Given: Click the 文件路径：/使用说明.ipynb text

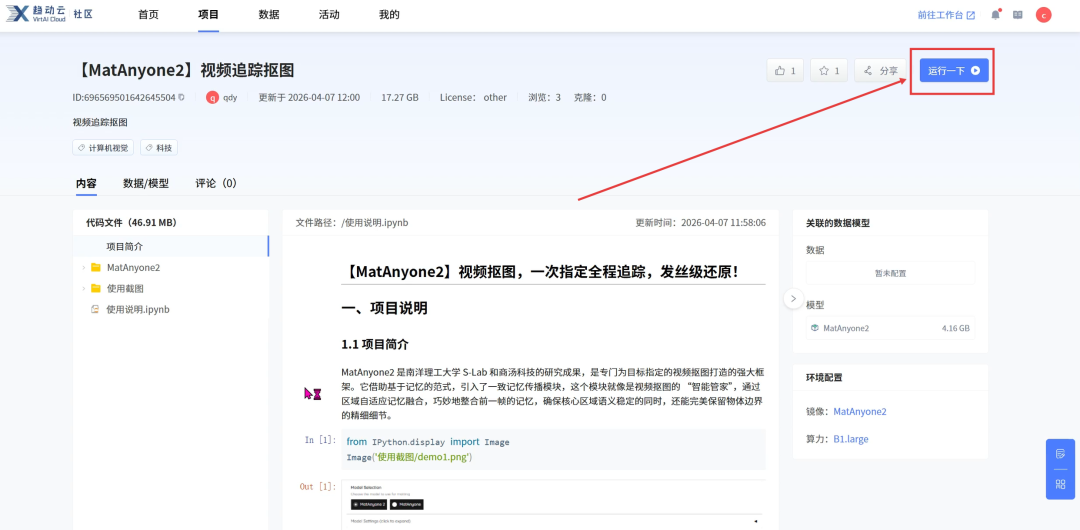Looking at the screenshot, I should (352, 223).
